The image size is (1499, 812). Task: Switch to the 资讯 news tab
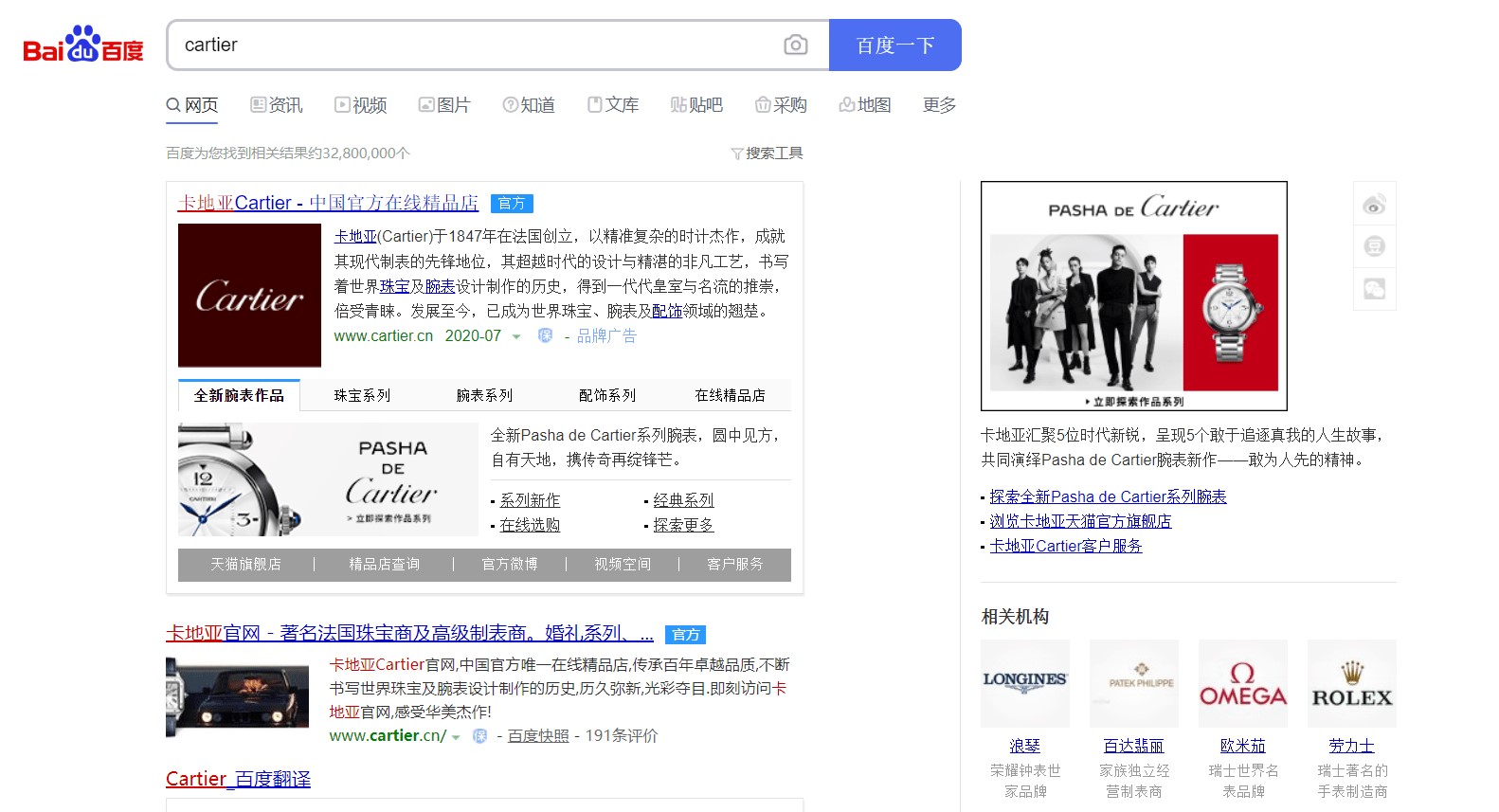point(277,105)
